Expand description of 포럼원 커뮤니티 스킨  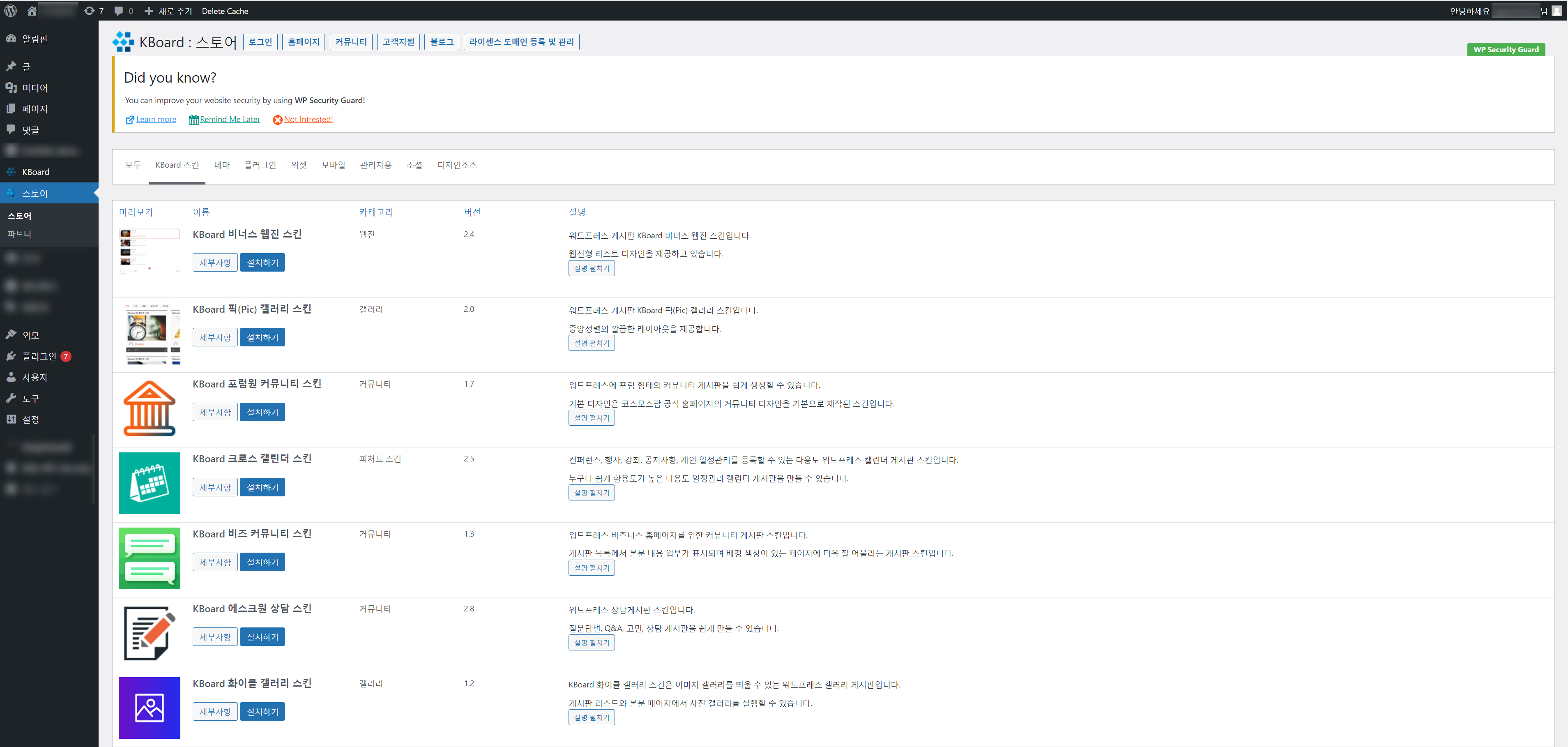591,418
